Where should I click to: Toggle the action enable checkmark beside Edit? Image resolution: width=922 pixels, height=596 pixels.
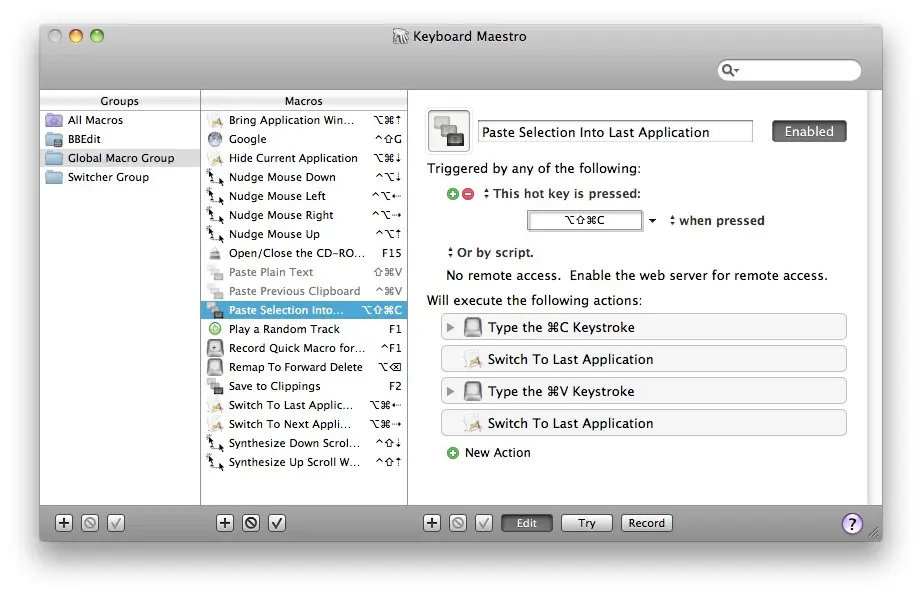[x=484, y=523]
